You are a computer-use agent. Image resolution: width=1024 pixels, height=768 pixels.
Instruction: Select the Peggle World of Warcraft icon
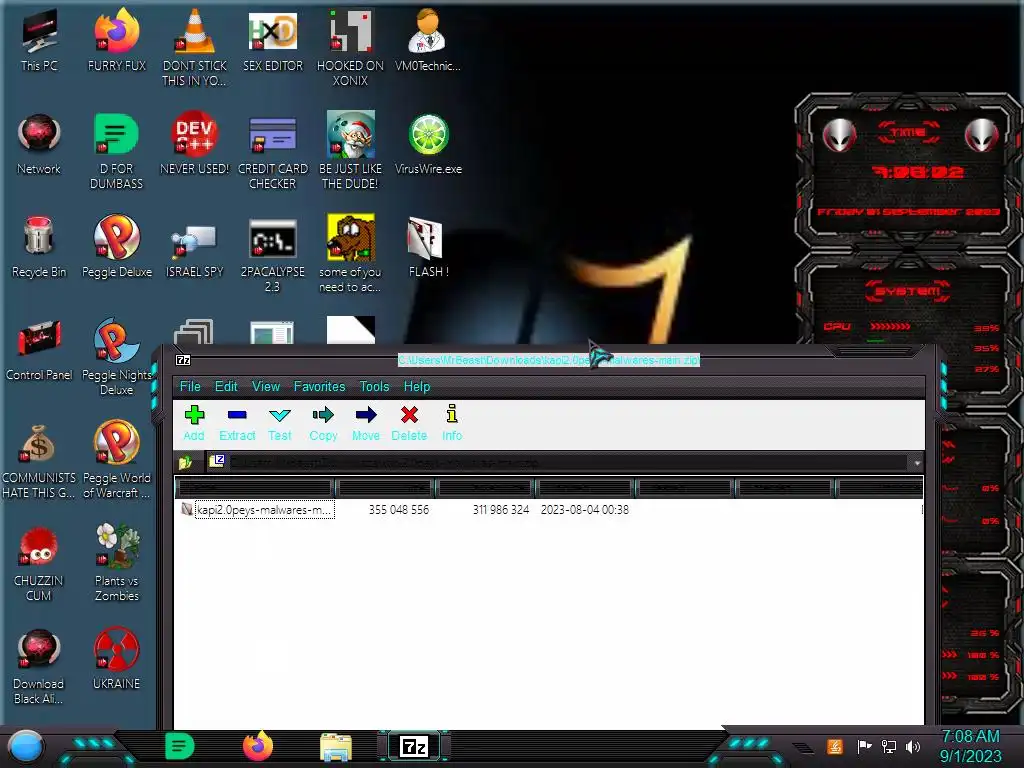point(117,460)
